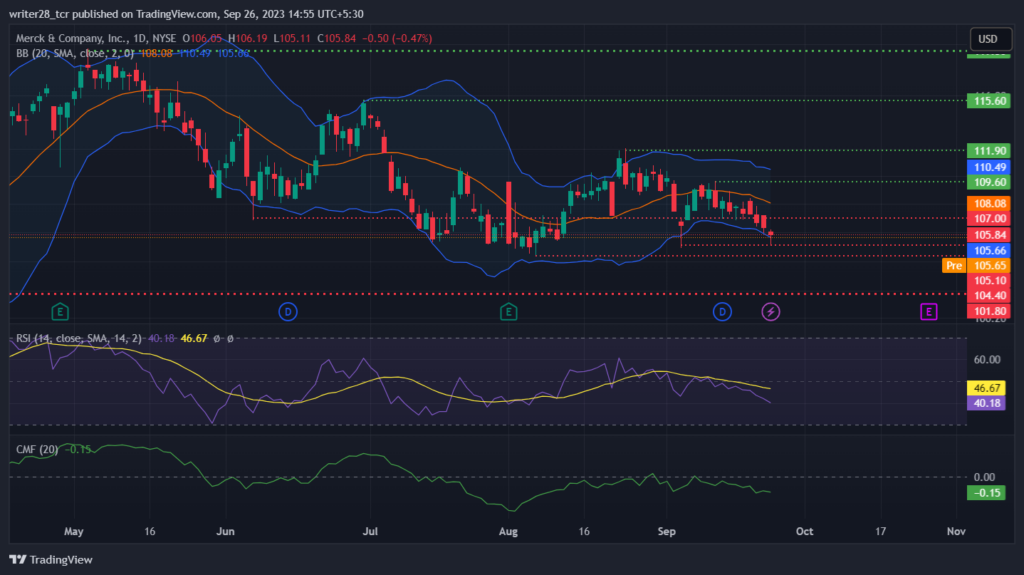Click the green earnings E marker near May
This screenshot has width=1024, height=575.
pyautogui.click(x=60, y=312)
